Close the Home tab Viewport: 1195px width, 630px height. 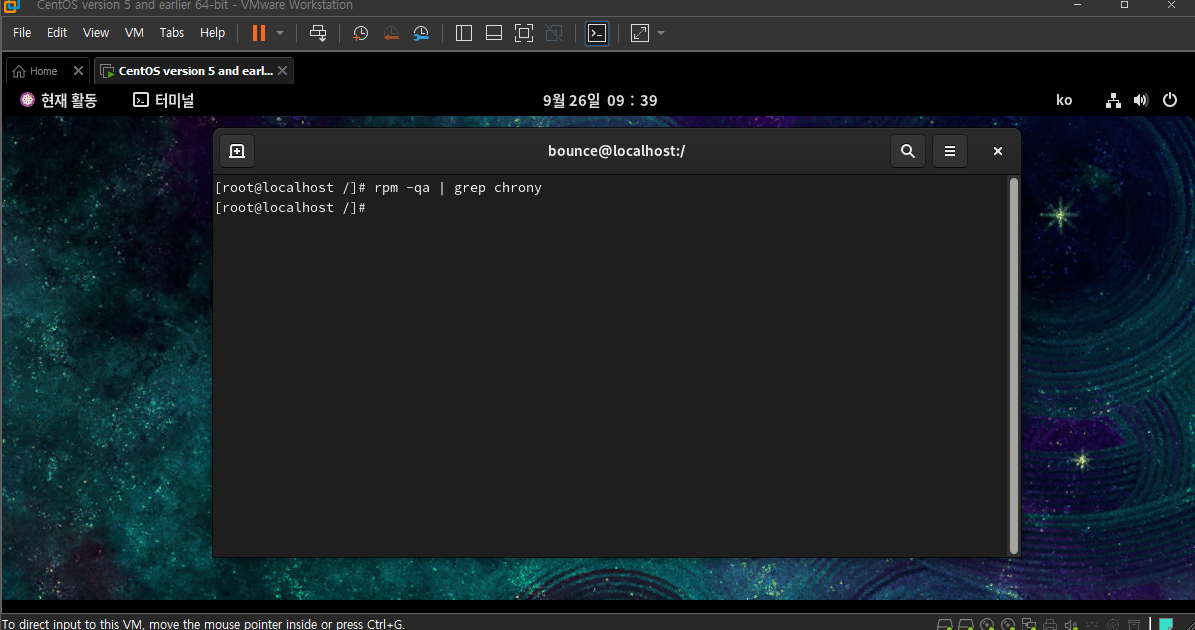point(78,71)
